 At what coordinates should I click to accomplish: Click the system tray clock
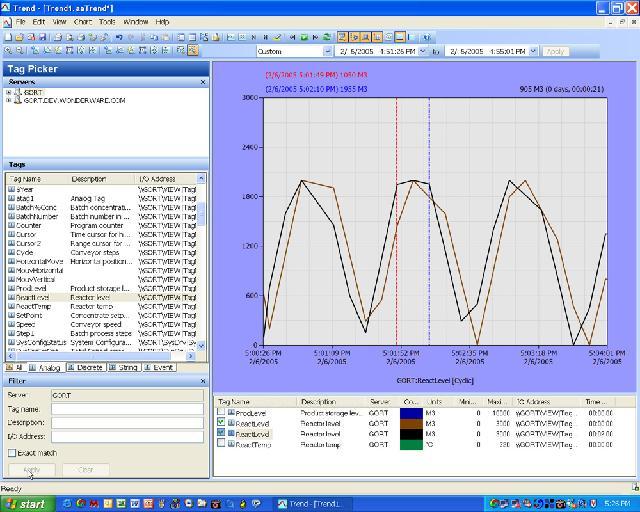pyautogui.click(x=618, y=504)
